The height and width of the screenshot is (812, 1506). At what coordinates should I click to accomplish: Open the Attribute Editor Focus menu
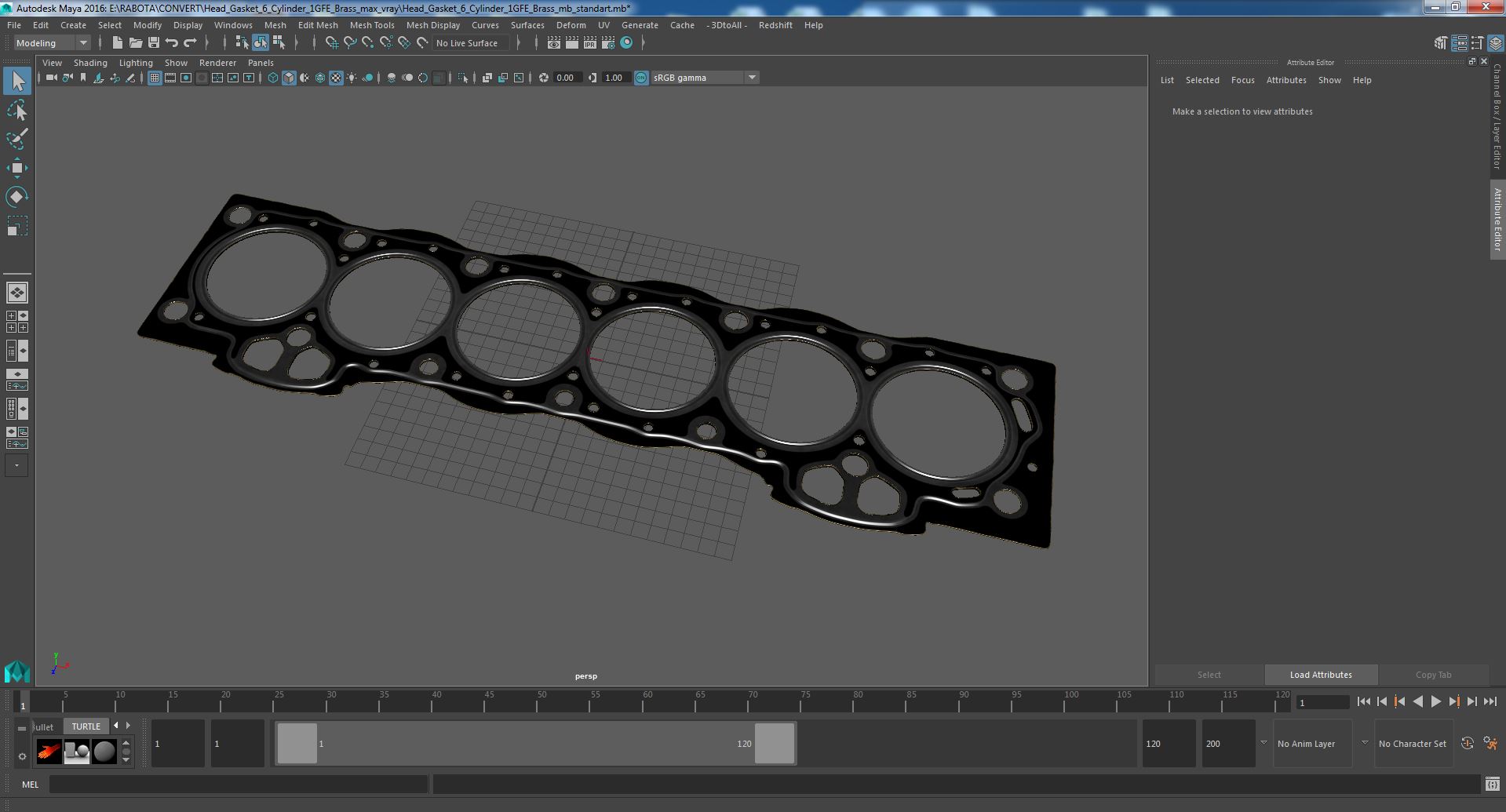(1242, 80)
